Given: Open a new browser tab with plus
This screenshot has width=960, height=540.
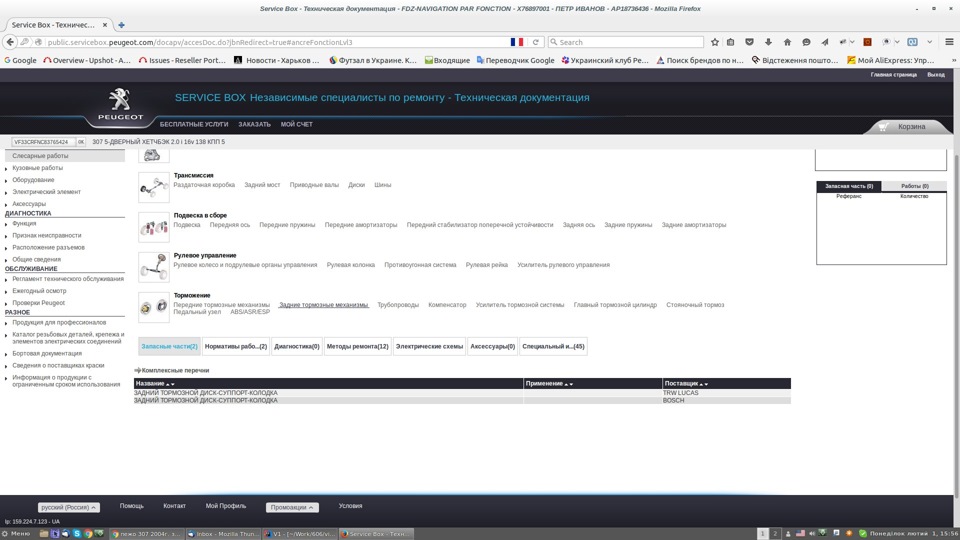Looking at the screenshot, I should (121, 24).
